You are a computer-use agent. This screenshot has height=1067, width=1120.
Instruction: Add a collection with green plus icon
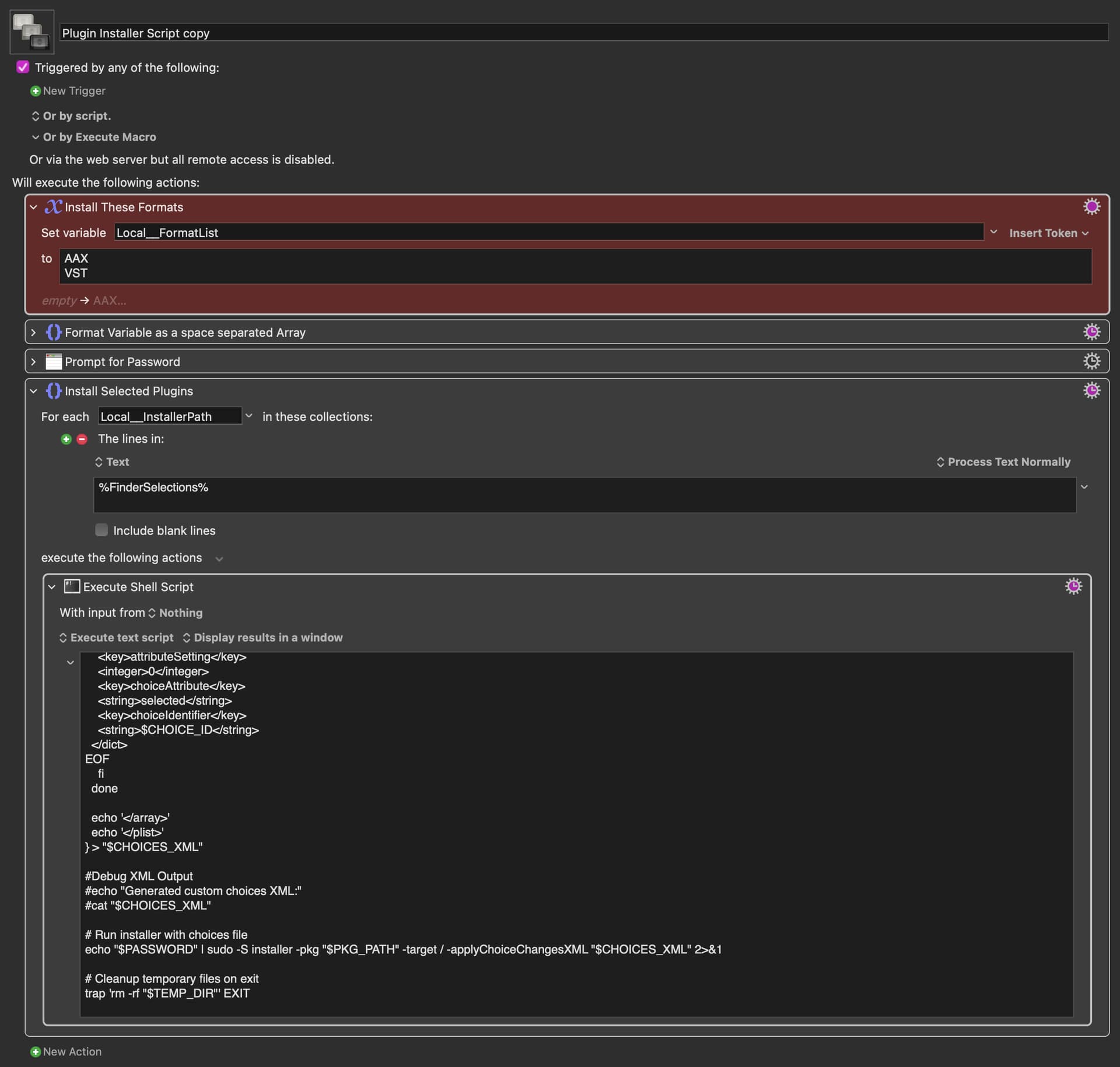(66, 439)
